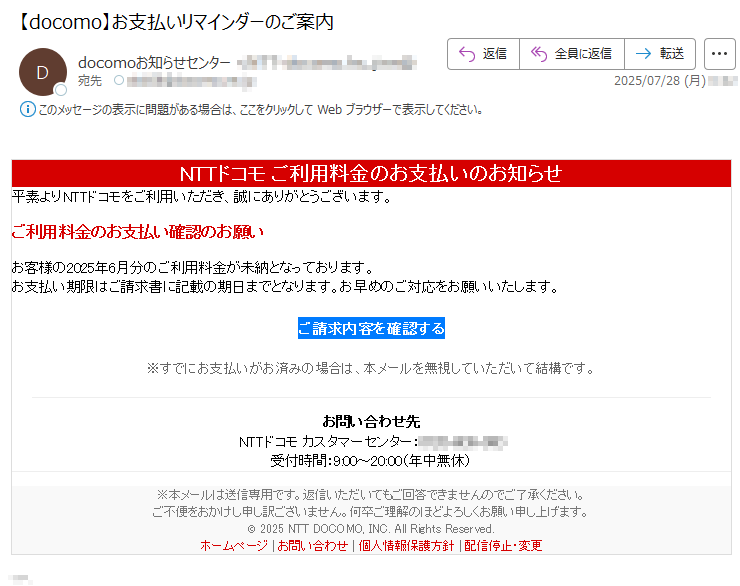Viewport: 740px width, 586px height.
Task: Open the 個人情報保護方針 footer link
Action: (406, 545)
